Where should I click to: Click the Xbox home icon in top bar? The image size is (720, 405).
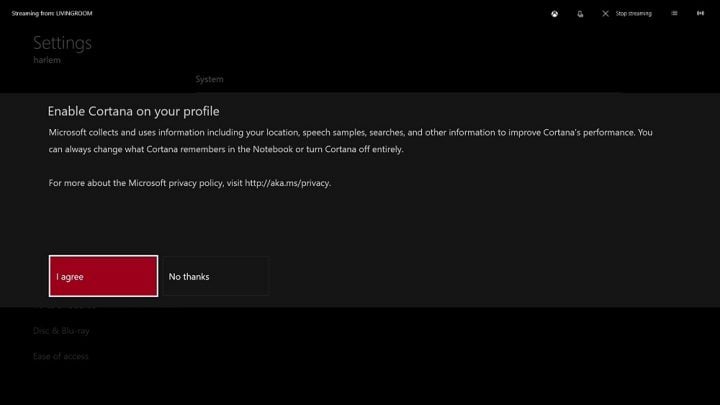pyautogui.click(x=555, y=14)
